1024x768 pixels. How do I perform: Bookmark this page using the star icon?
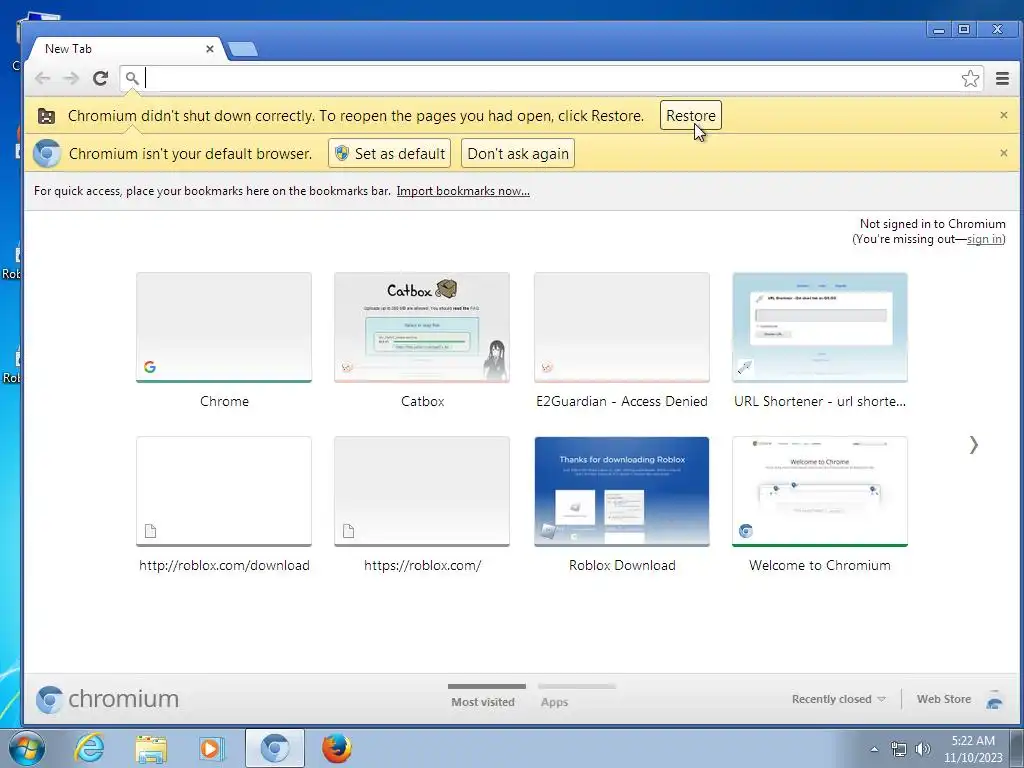tap(970, 78)
